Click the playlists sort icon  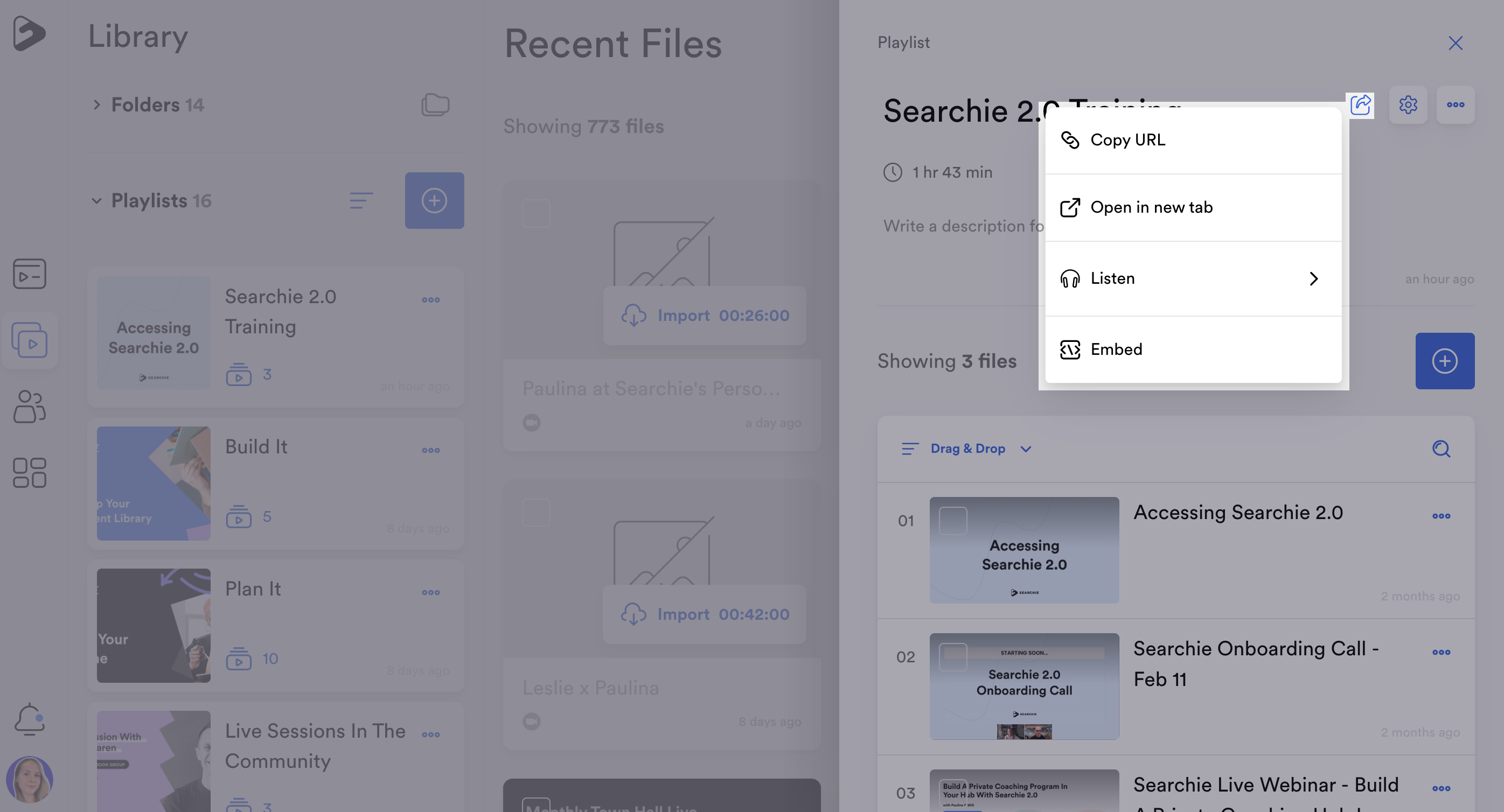pos(361,200)
